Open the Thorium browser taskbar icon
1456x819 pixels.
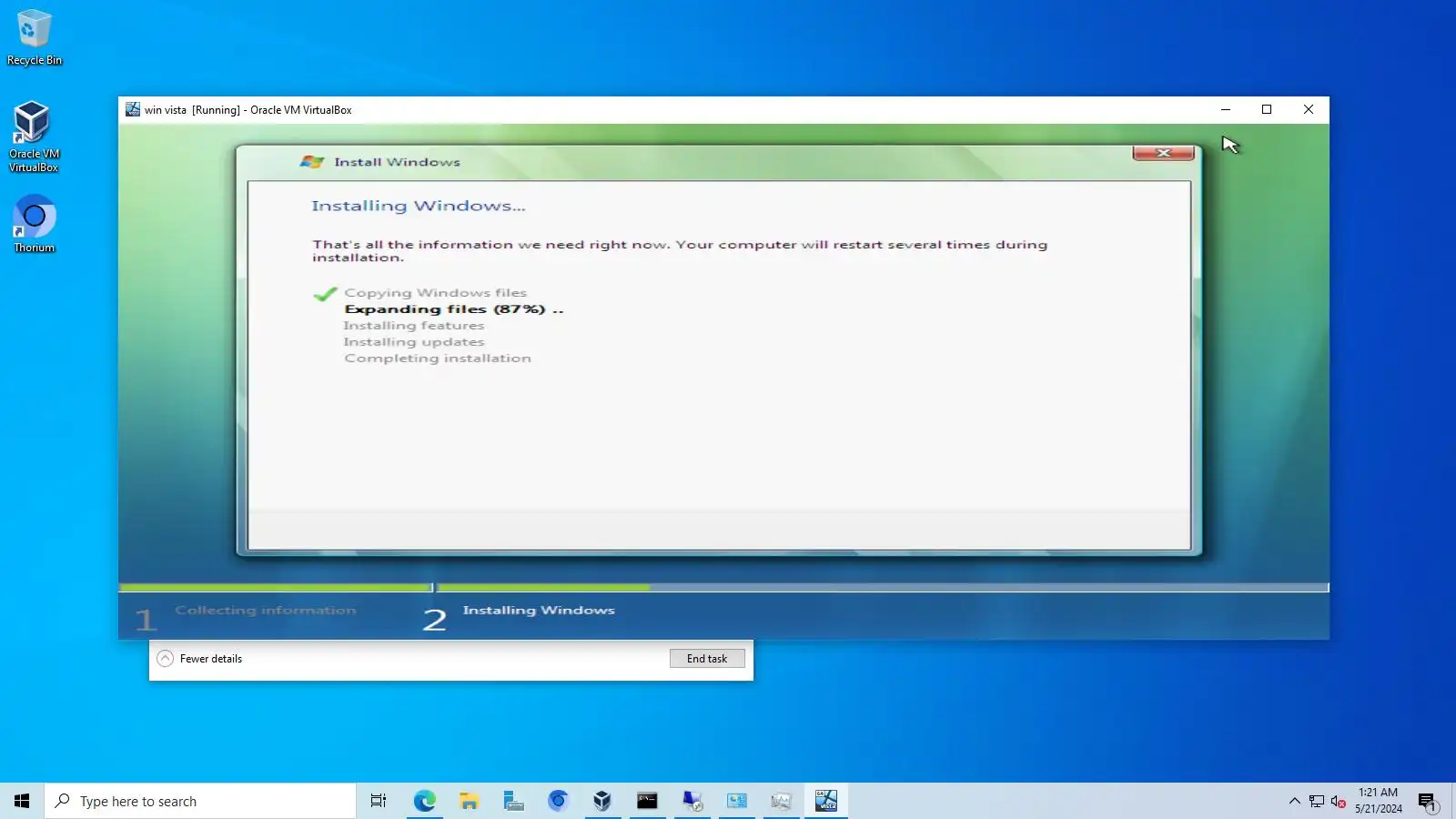[558, 801]
